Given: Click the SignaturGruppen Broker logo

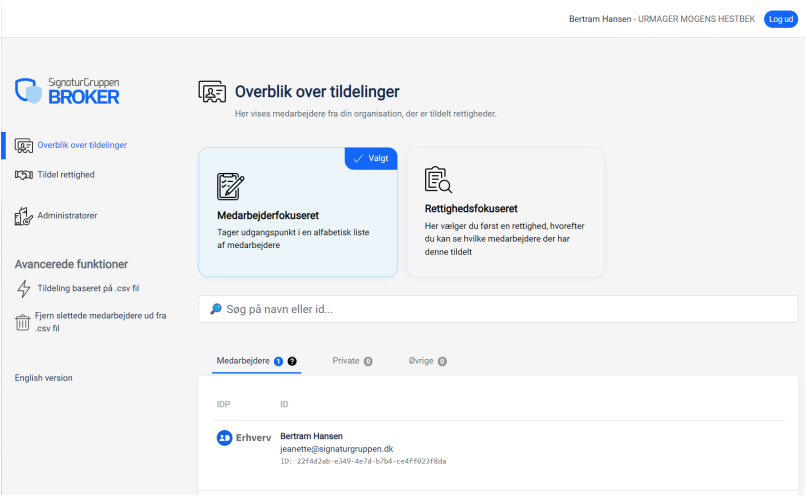Looking at the screenshot, I should 68,90.
